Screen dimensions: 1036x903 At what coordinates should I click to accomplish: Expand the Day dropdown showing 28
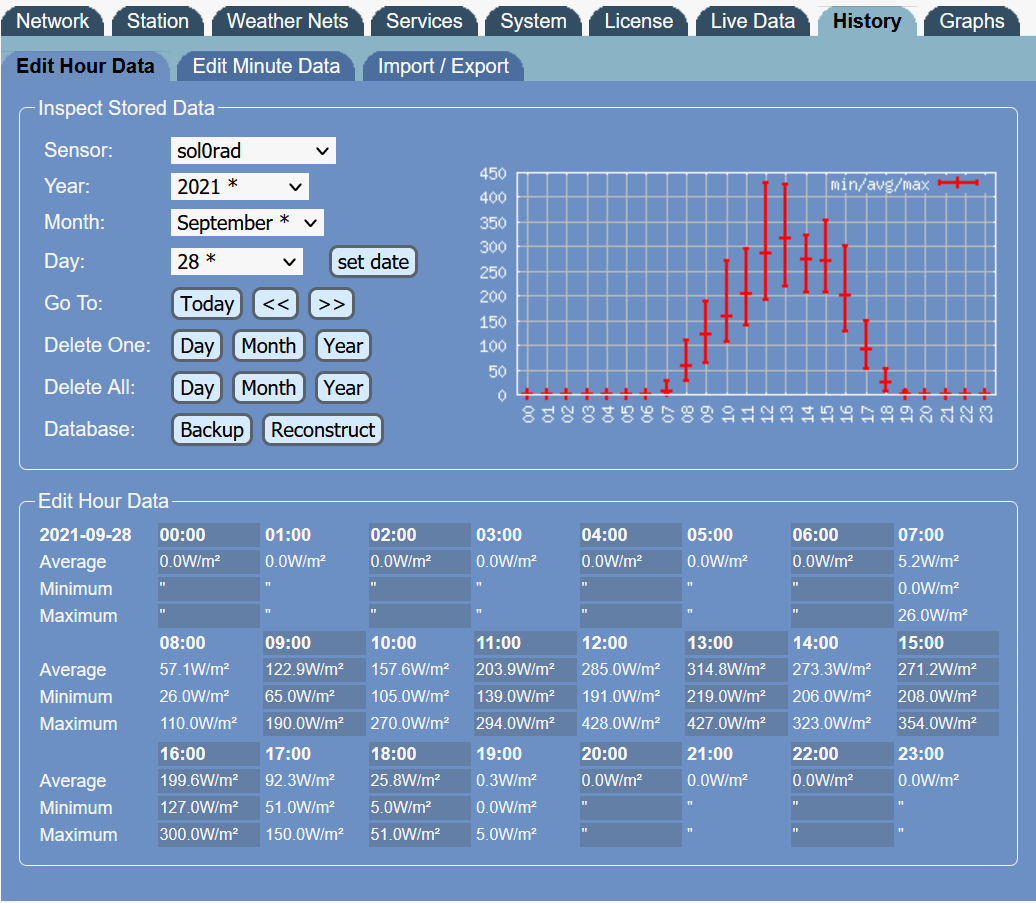pos(236,262)
